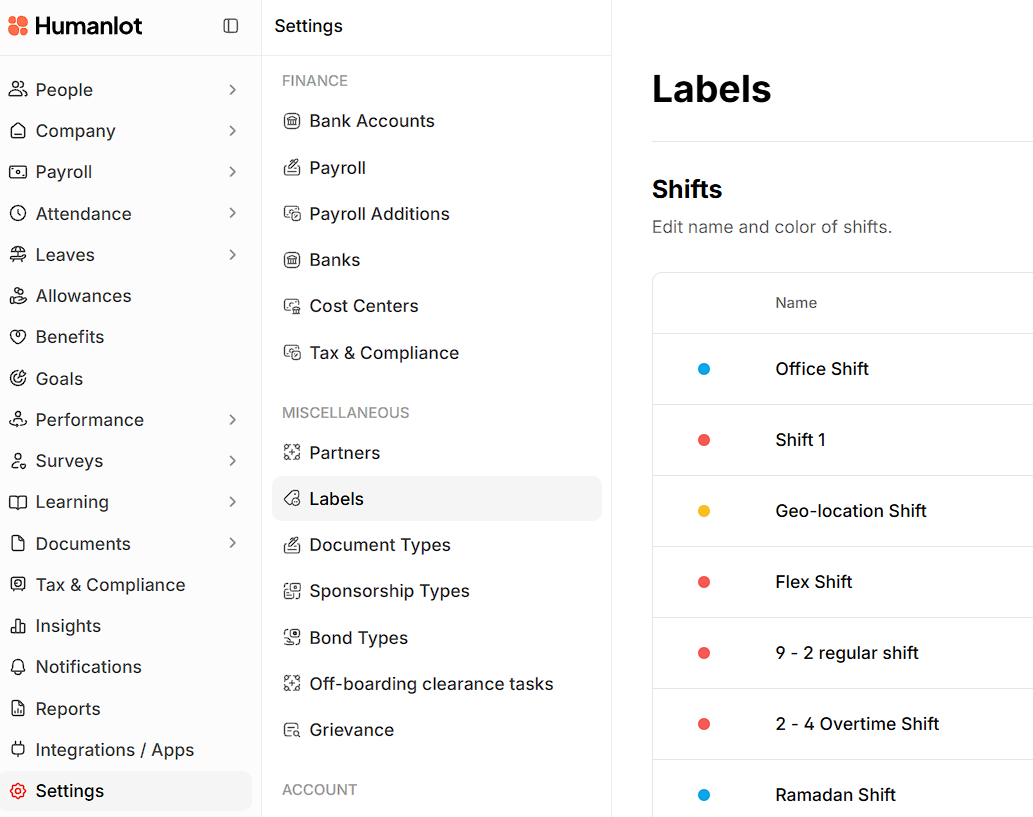This screenshot has width=1033, height=817.
Task: Click the Goals target icon
Action: click(18, 378)
